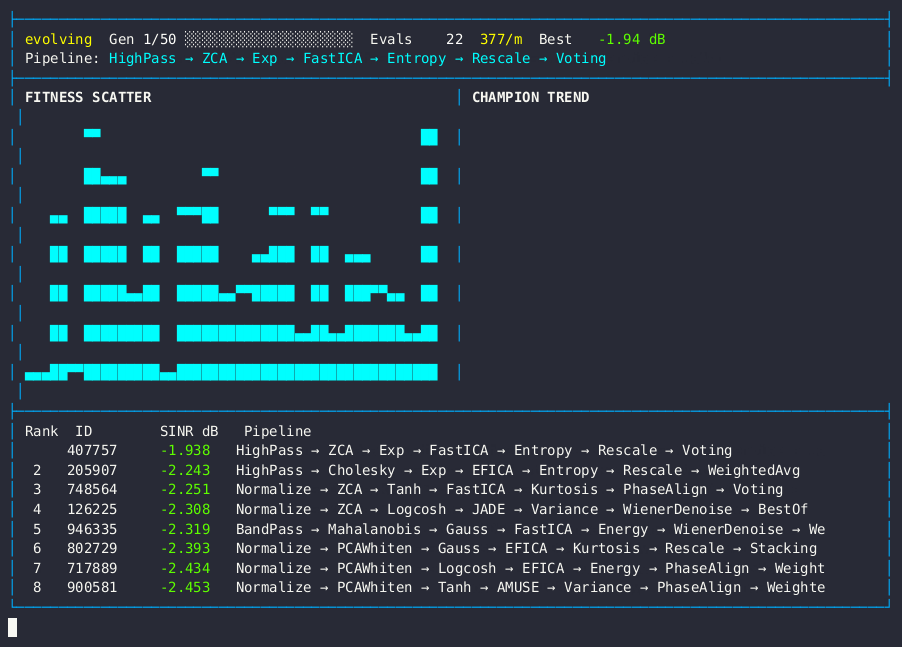Click the 'Pipeline' table column header
Screen dimensions: 902x647
[x=277, y=431]
